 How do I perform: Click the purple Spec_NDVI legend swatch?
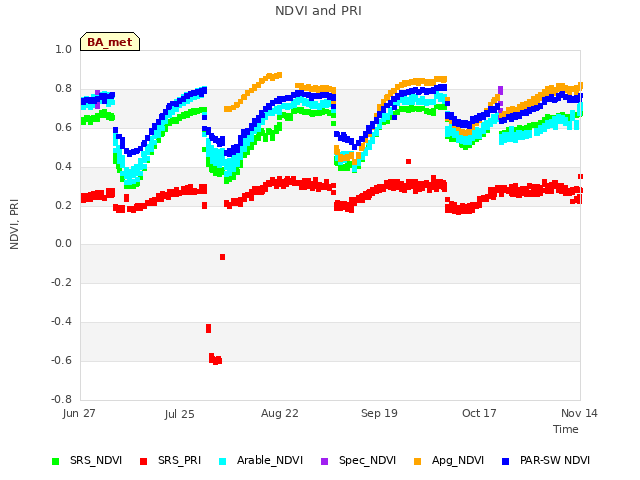(324, 461)
